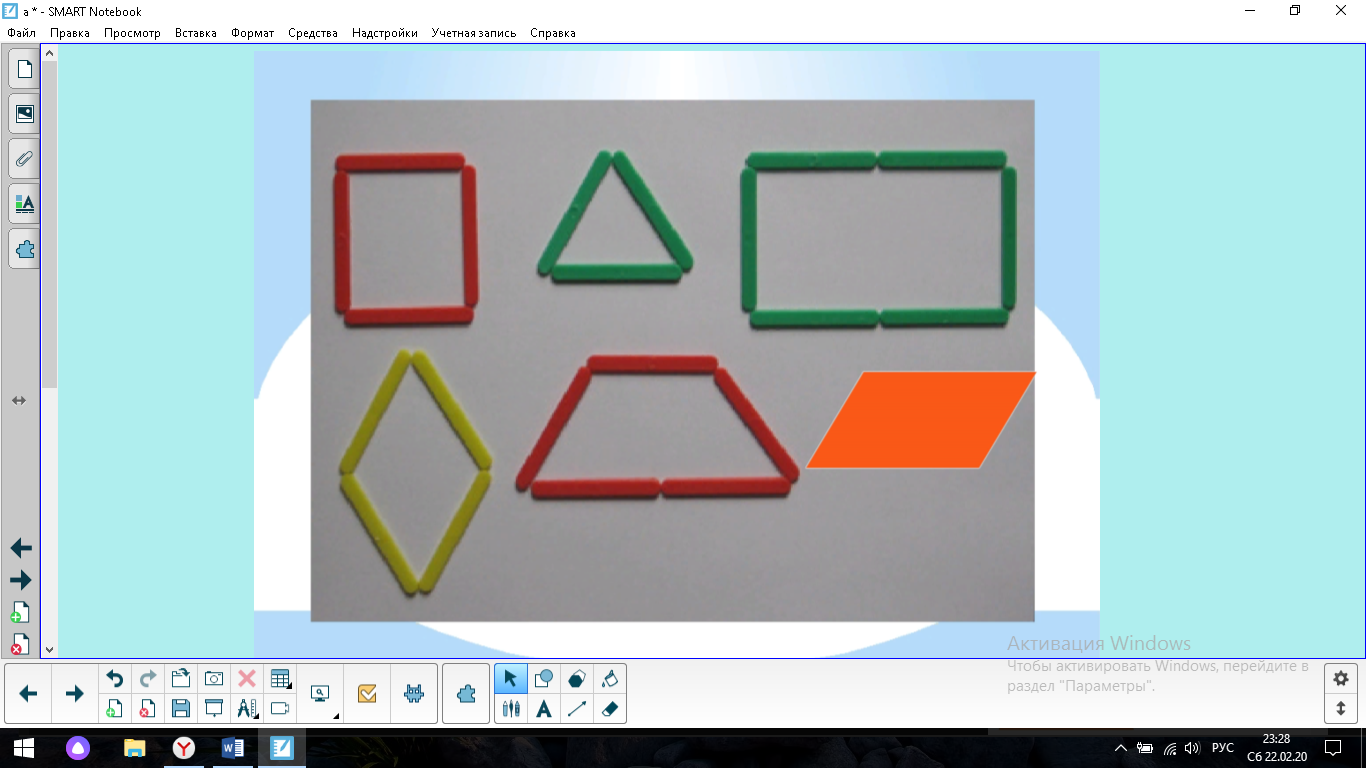Screen dimensions: 1366x768
Task: Open the Формат menu
Action: coord(252,33)
